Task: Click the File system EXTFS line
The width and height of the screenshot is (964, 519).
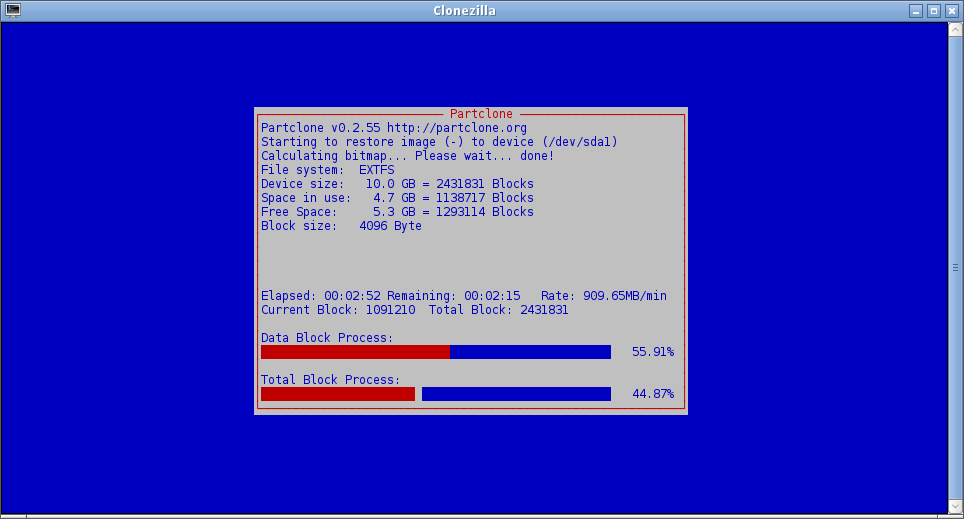Action: [x=327, y=170]
